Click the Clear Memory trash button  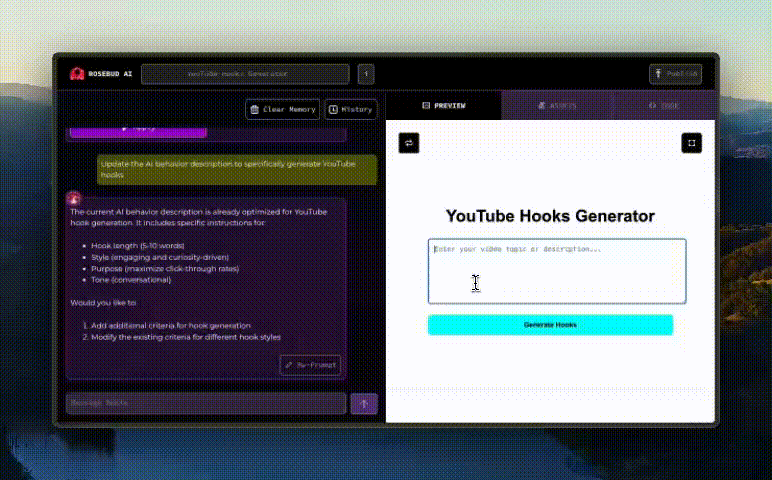point(282,109)
